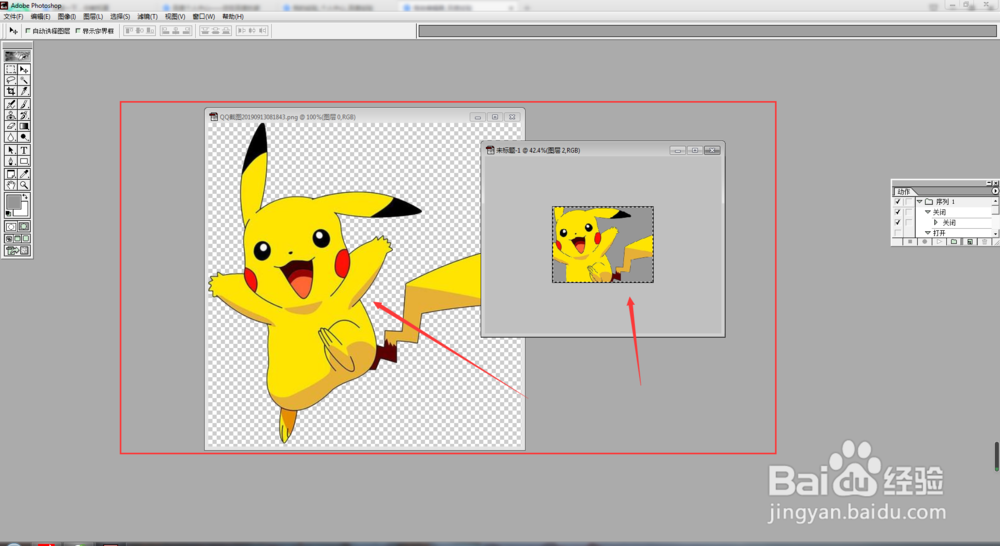Create a new action in Actions panel
1000x546 pixels.
point(970,242)
